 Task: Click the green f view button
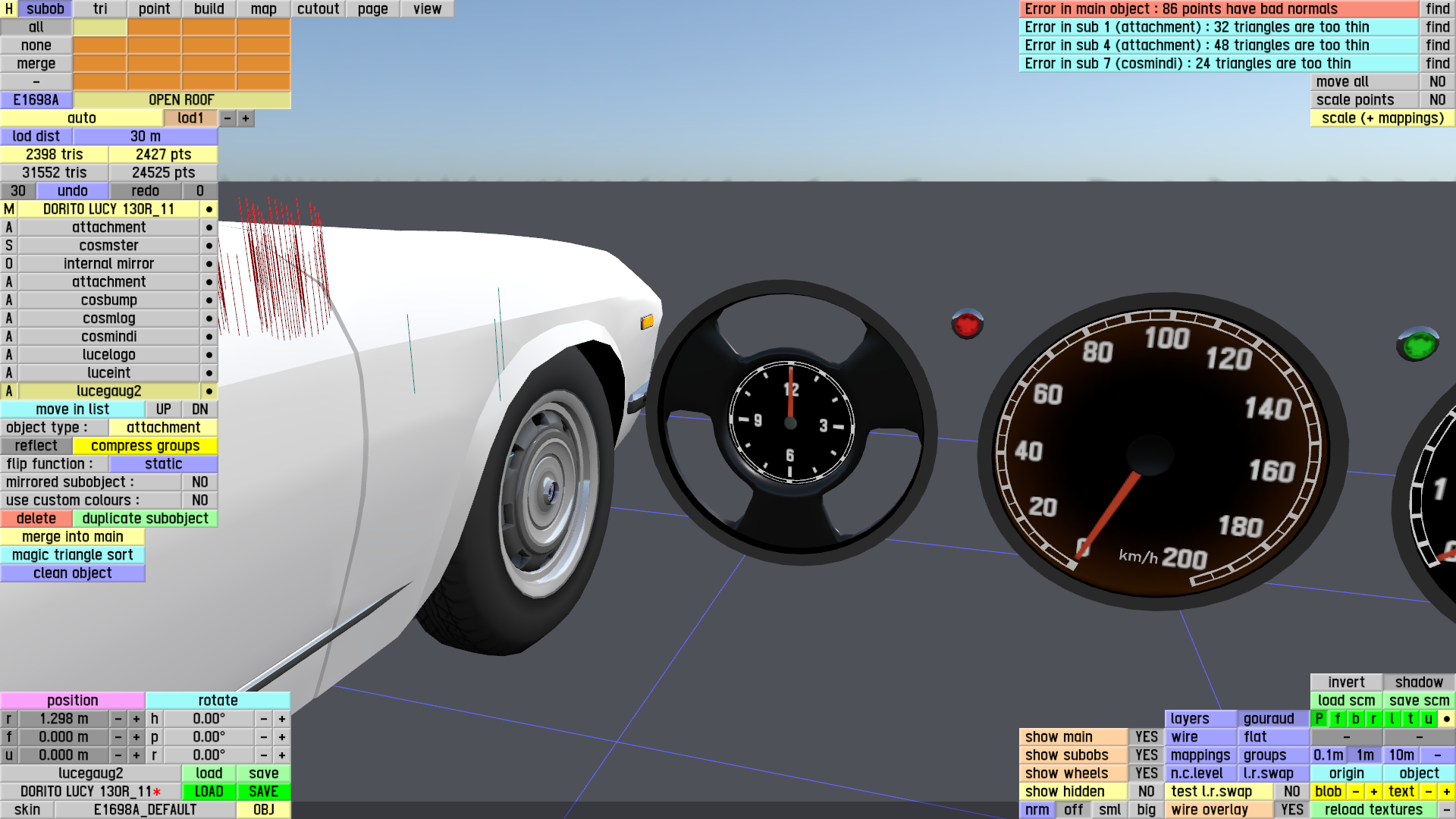click(x=1337, y=719)
